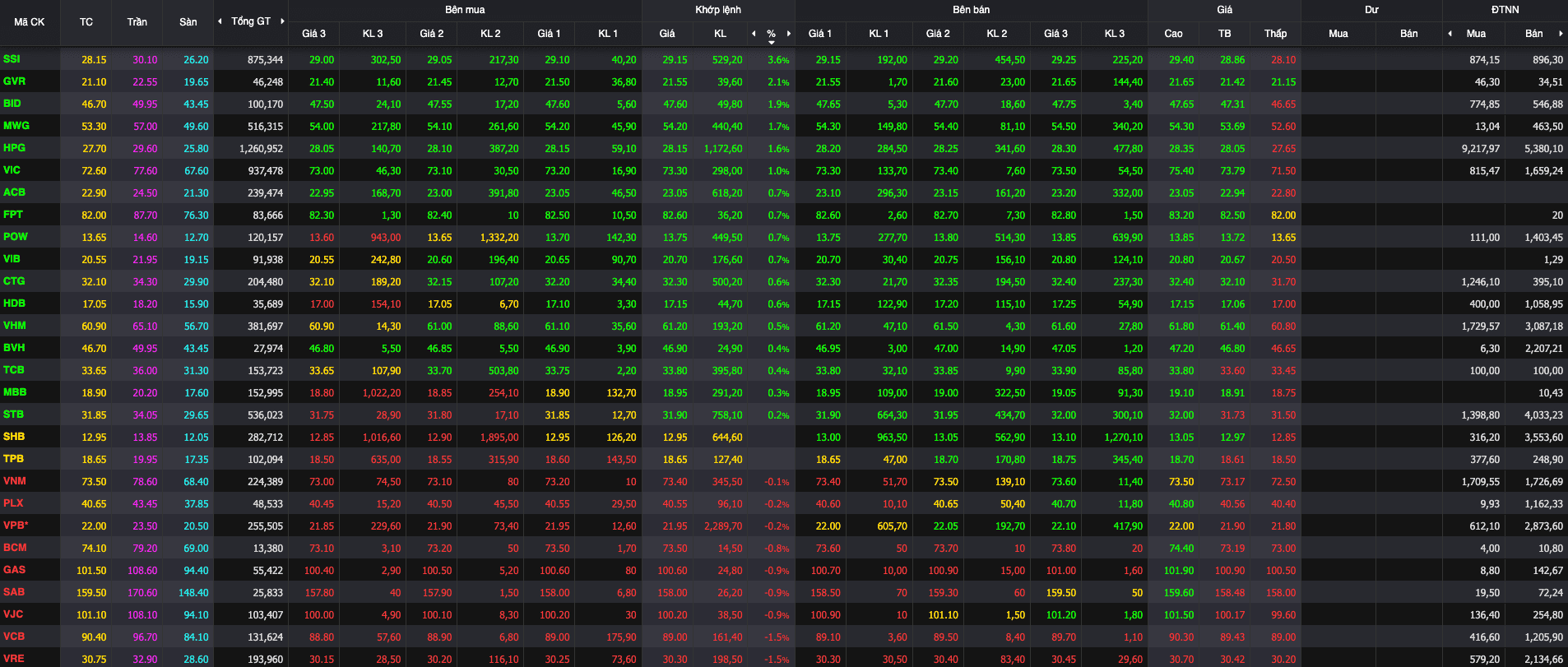The width and height of the screenshot is (1568, 667).
Task: Click the Bên mua group header
Action: coord(465,10)
